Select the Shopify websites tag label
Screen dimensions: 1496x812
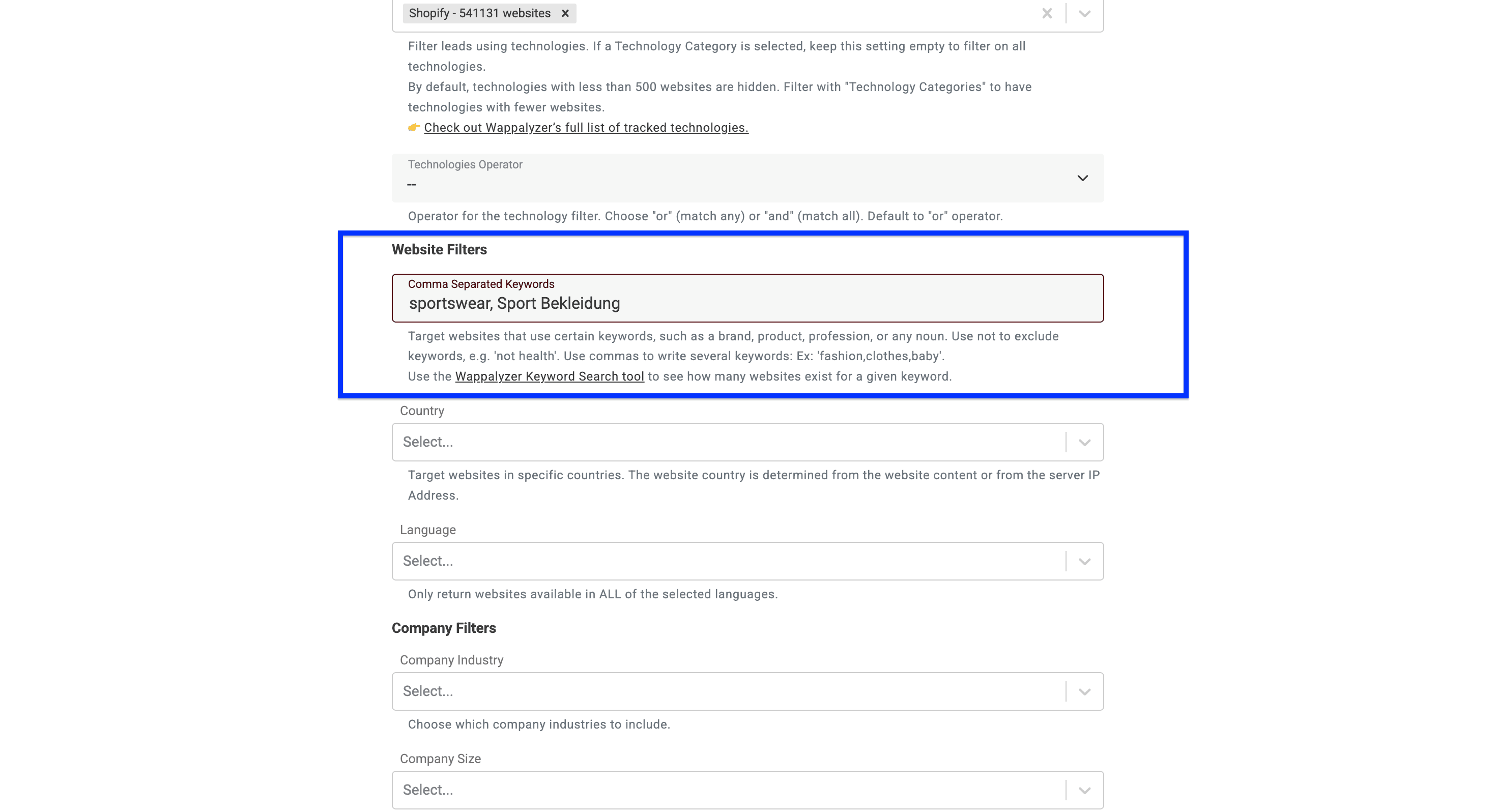(x=479, y=13)
